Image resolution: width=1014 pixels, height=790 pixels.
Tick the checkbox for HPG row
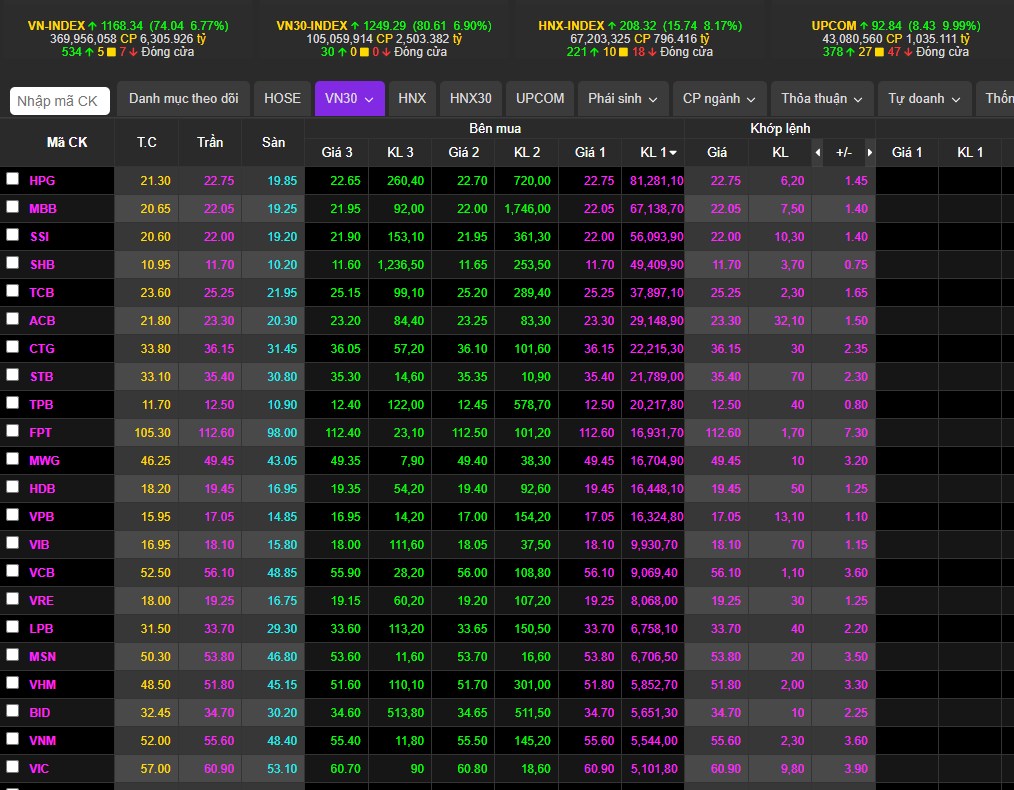(12, 179)
